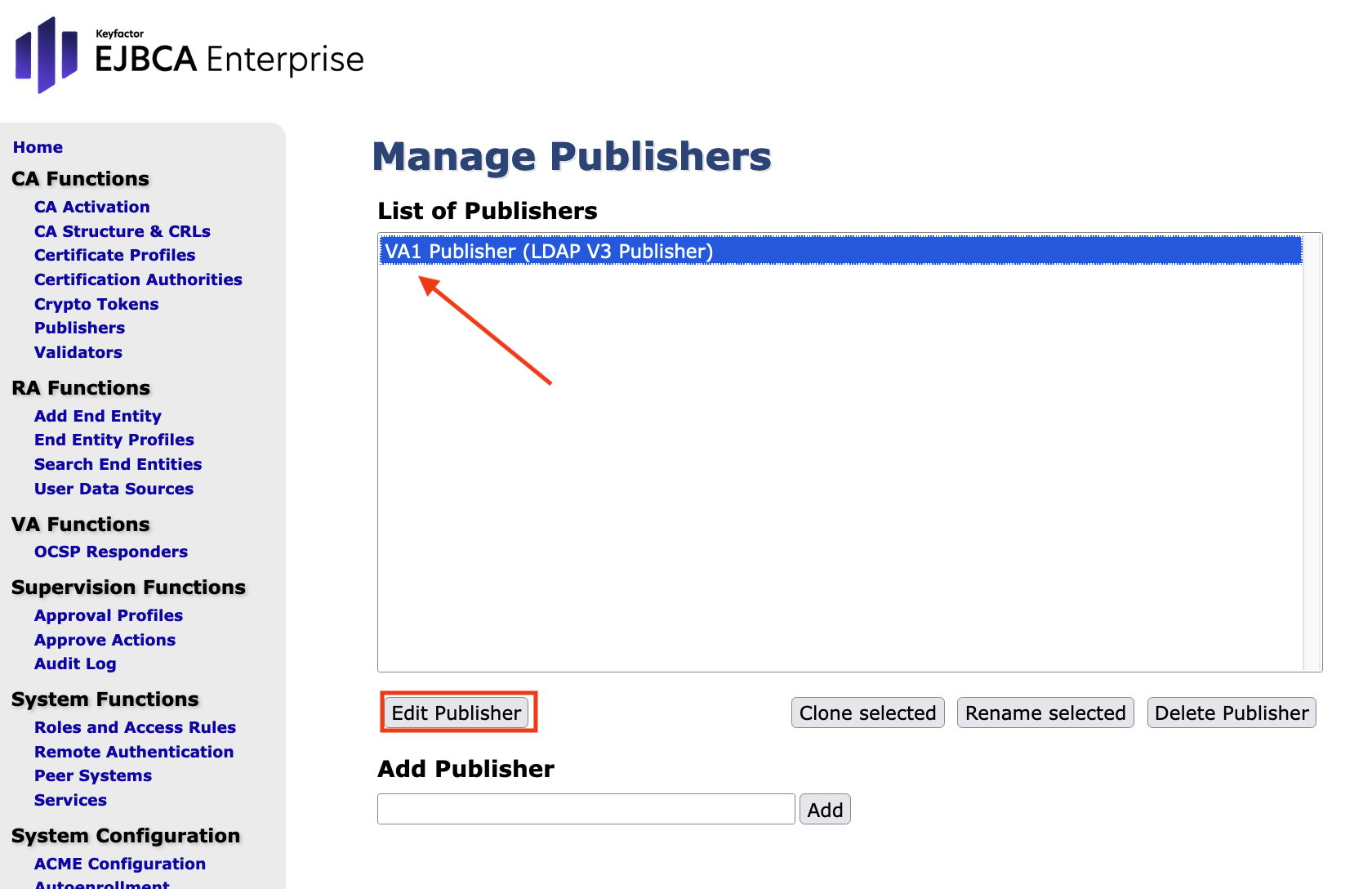Go to CA Activation page
Viewport: 1372px width, 889px height.
91,207
